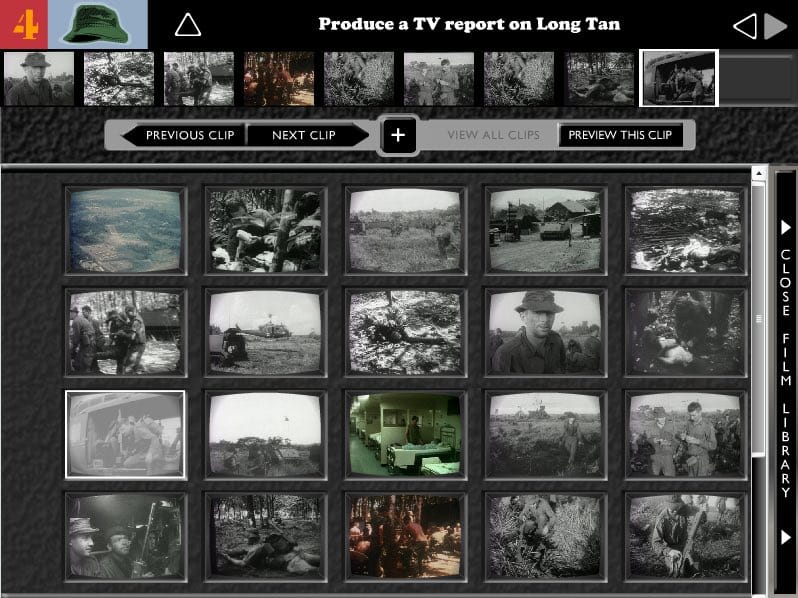Image resolution: width=798 pixels, height=598 pixels.
Task: Select the red-tinted color clip in timeline
Action: 279,79
